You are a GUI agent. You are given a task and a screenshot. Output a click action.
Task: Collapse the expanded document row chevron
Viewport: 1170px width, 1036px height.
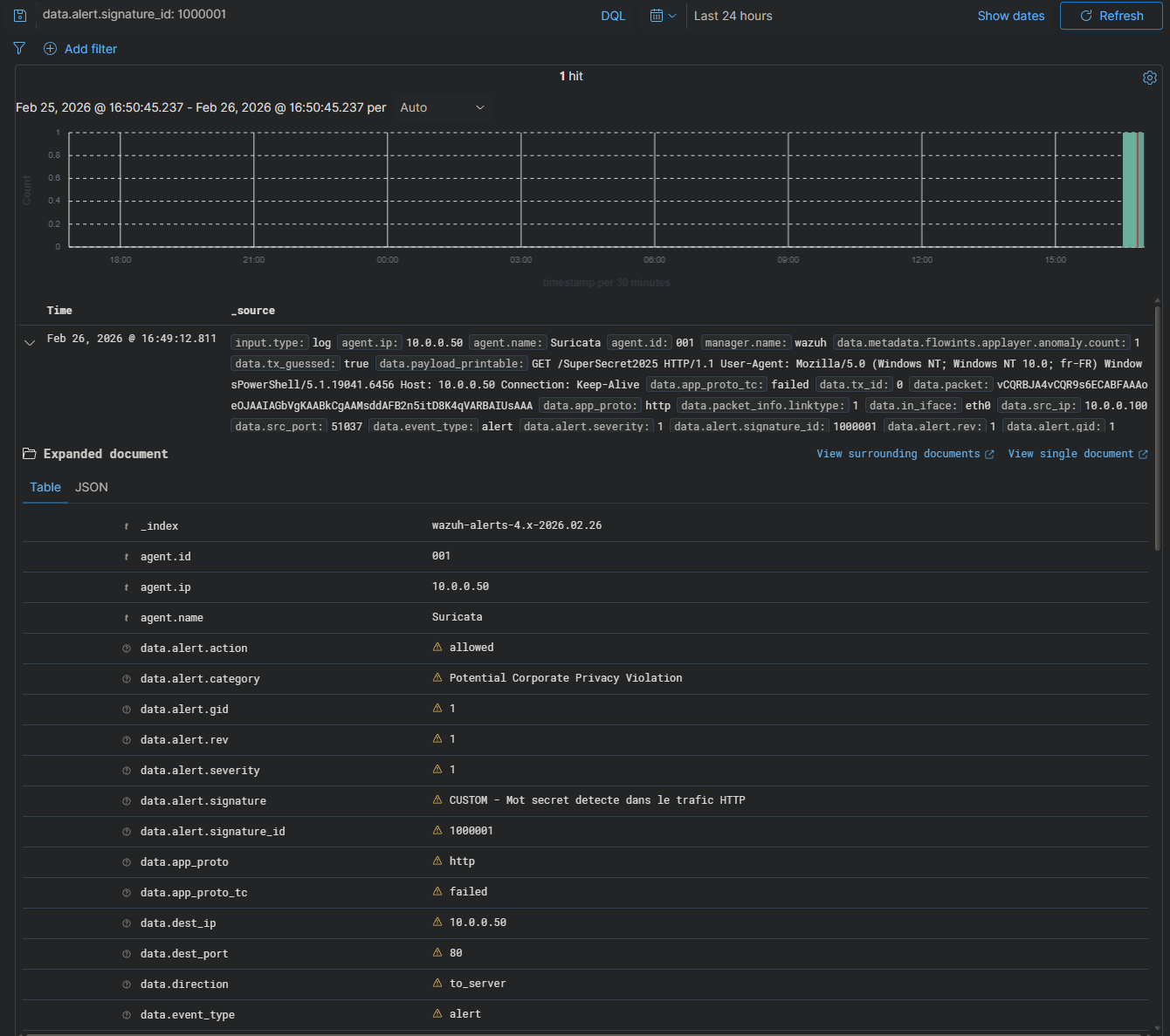30,343
